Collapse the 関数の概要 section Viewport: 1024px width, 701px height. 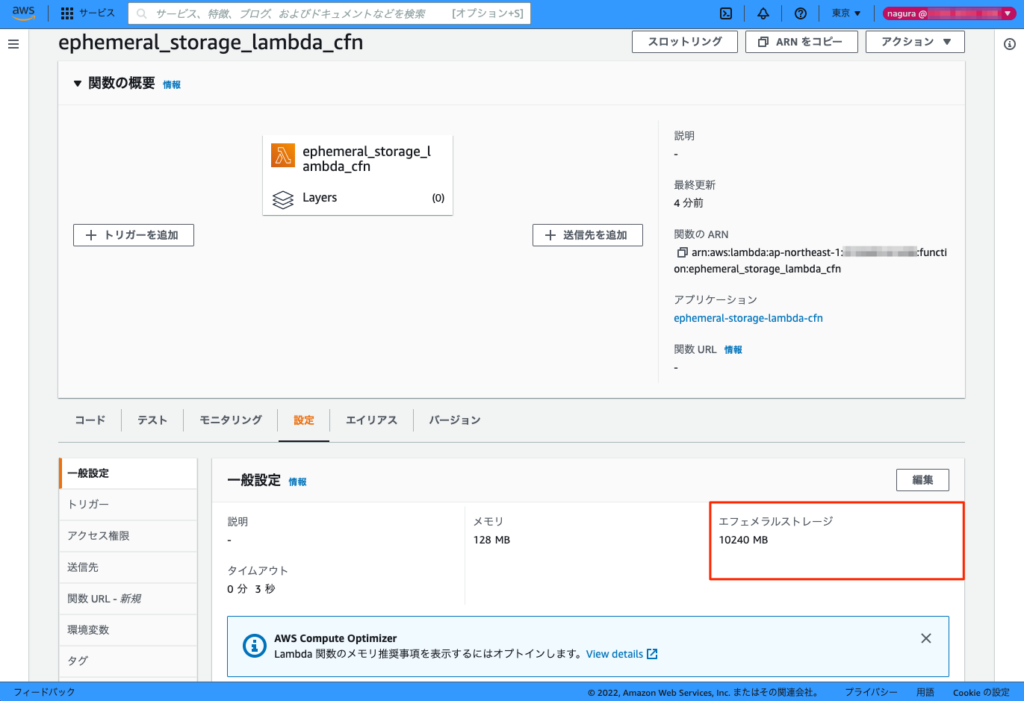77,84
